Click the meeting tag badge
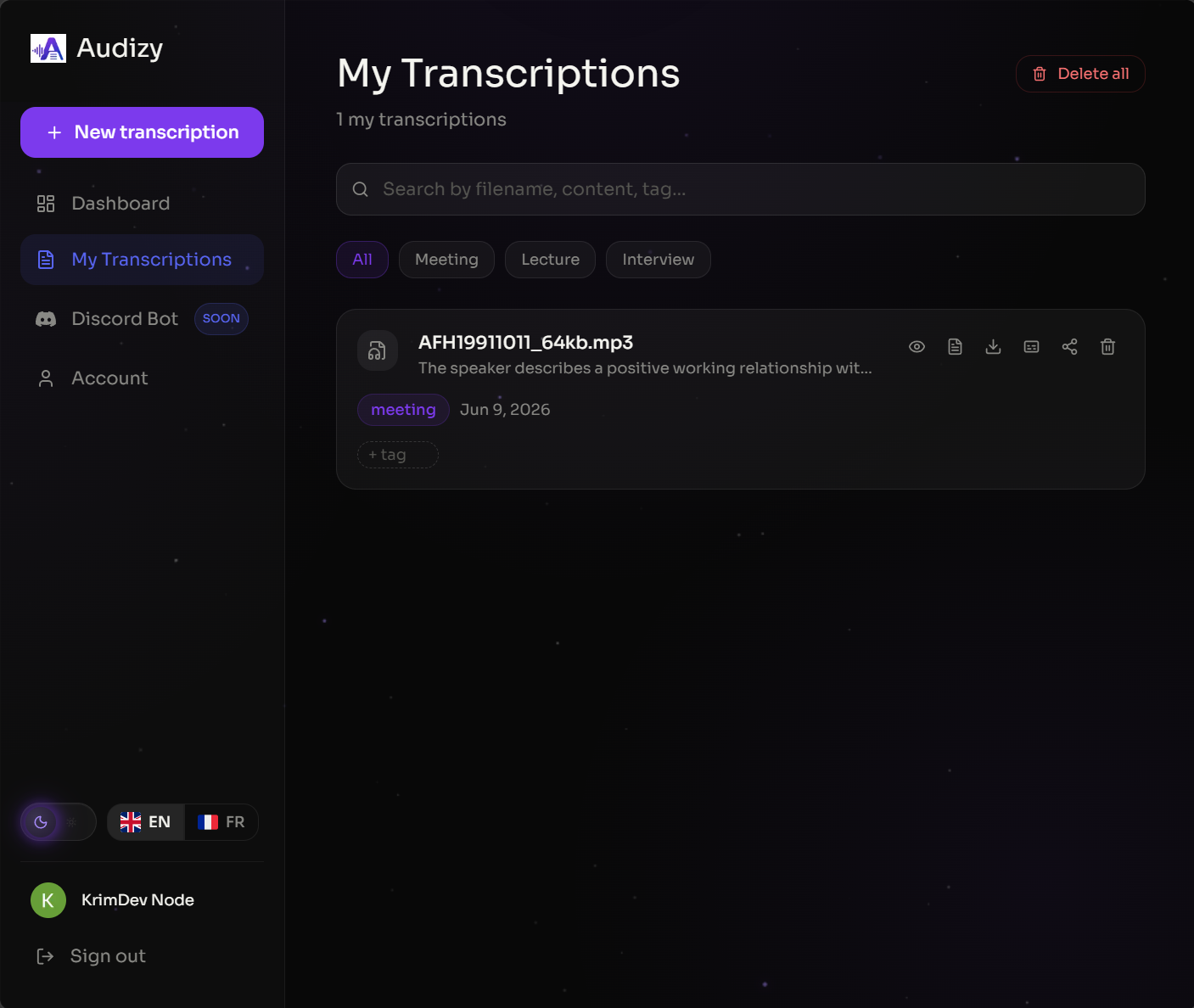1194x1008 pixels. (x=403, y=410)
